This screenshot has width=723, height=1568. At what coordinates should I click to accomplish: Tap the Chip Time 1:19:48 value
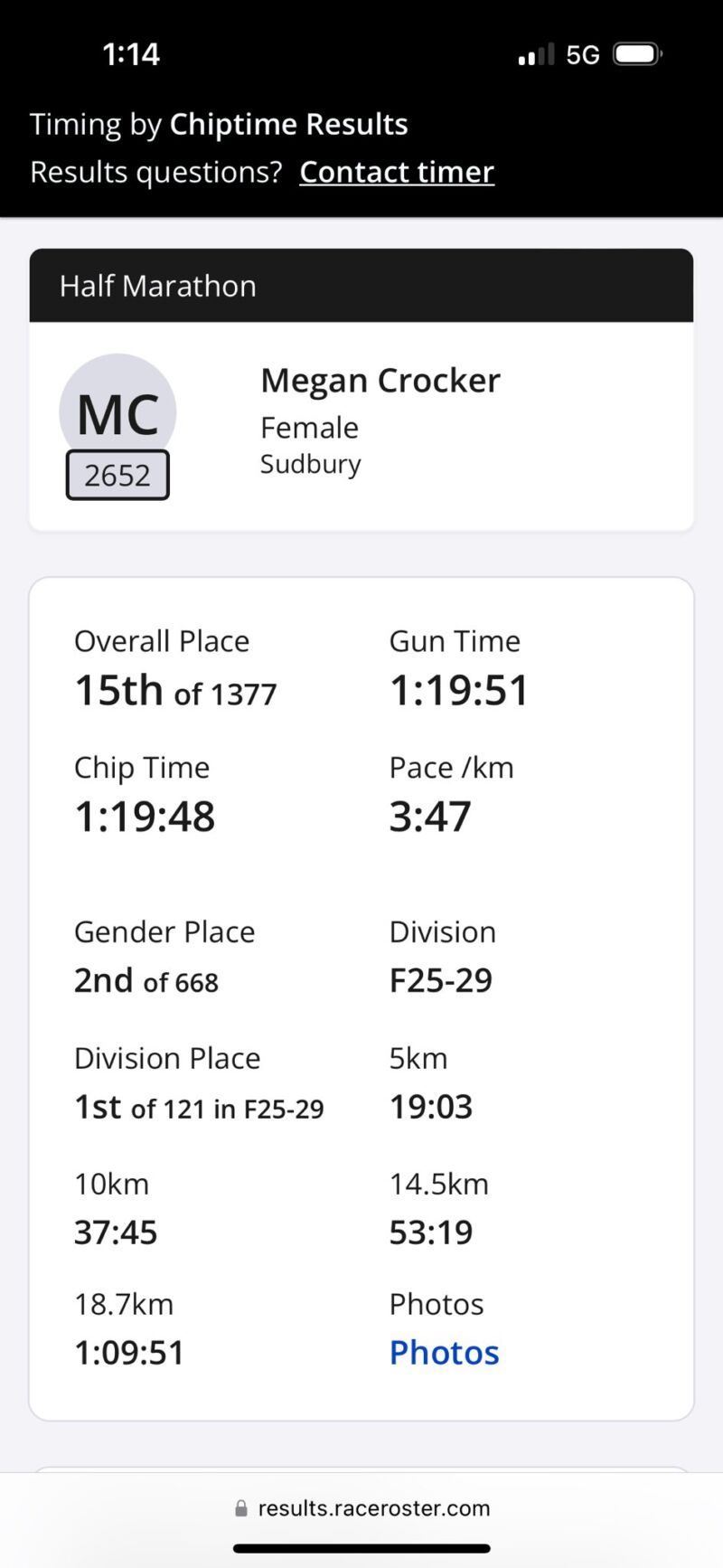tap(145, 817)
